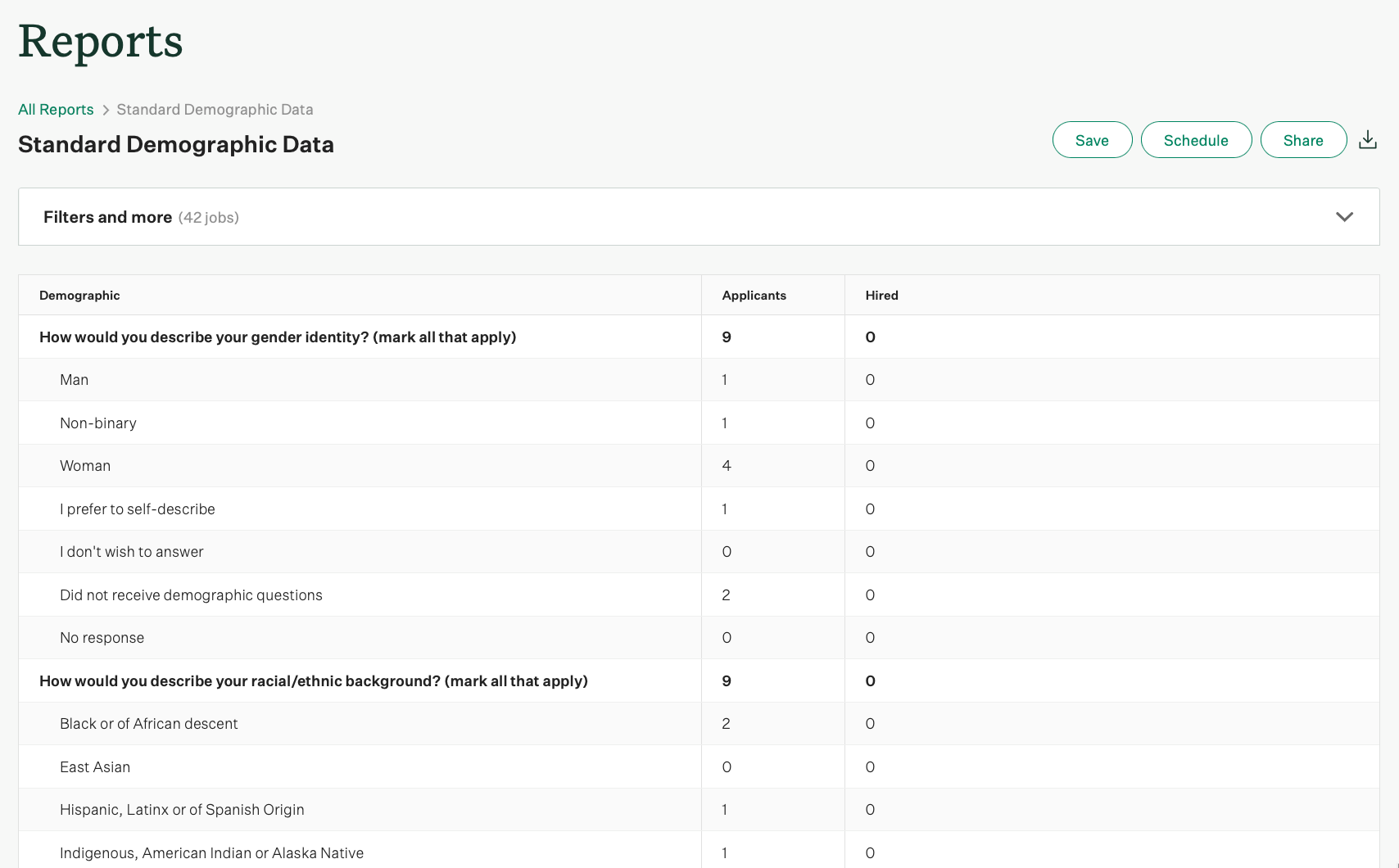
Task: Click the download report icon
Action: click(x=1367, y=139)
